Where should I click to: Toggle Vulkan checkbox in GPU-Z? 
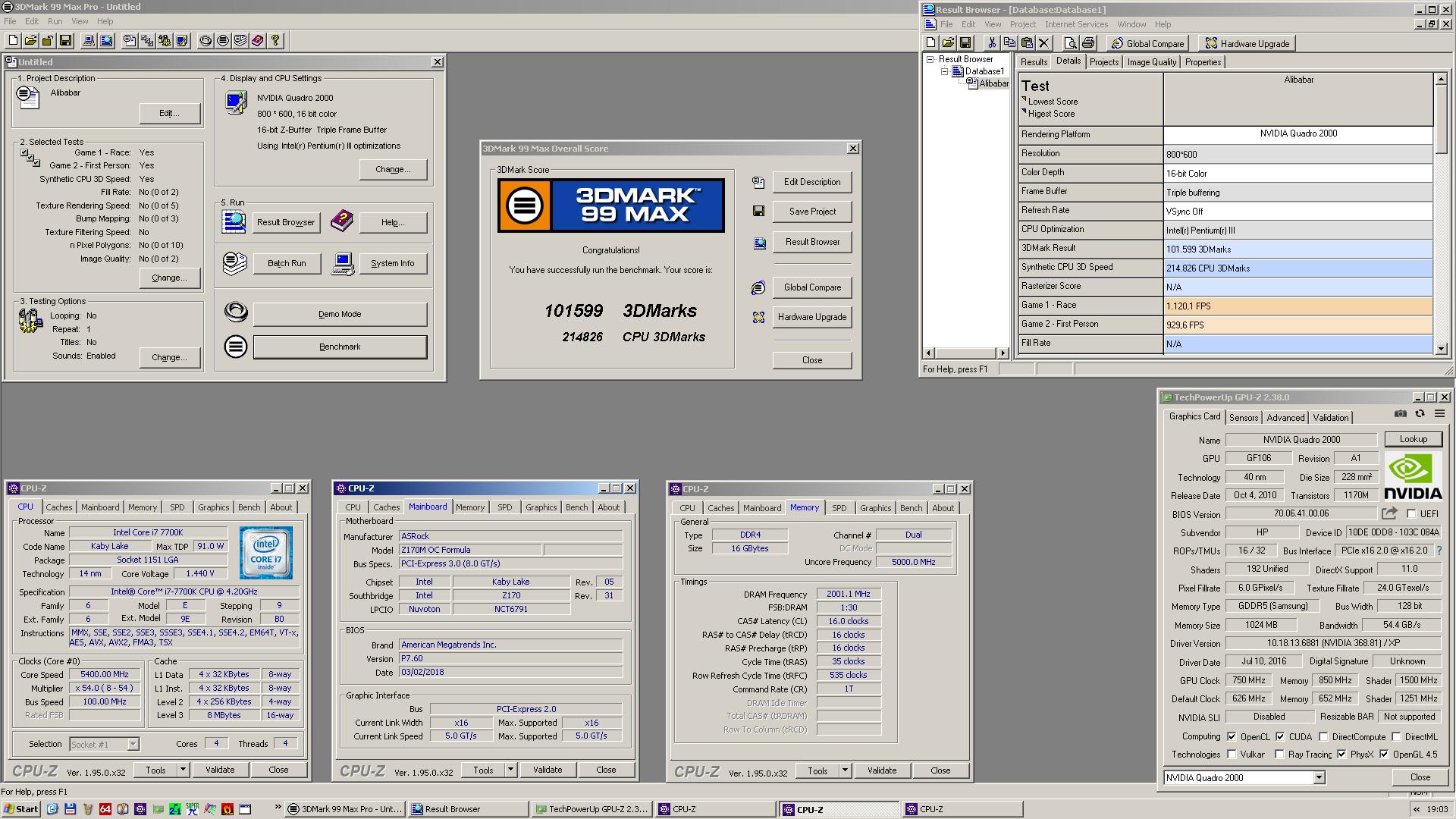pos(1232,755)
